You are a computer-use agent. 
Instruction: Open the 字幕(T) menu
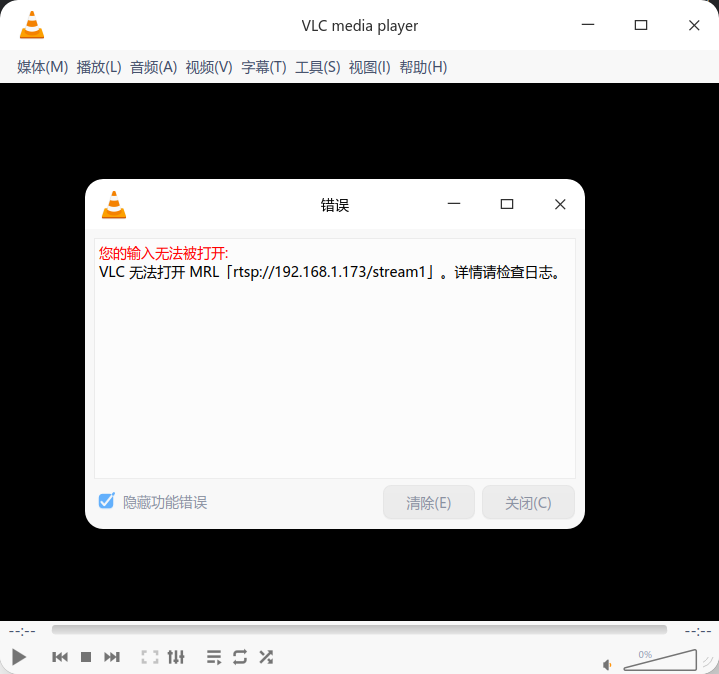pyautogui.click(x=264, y=67)
